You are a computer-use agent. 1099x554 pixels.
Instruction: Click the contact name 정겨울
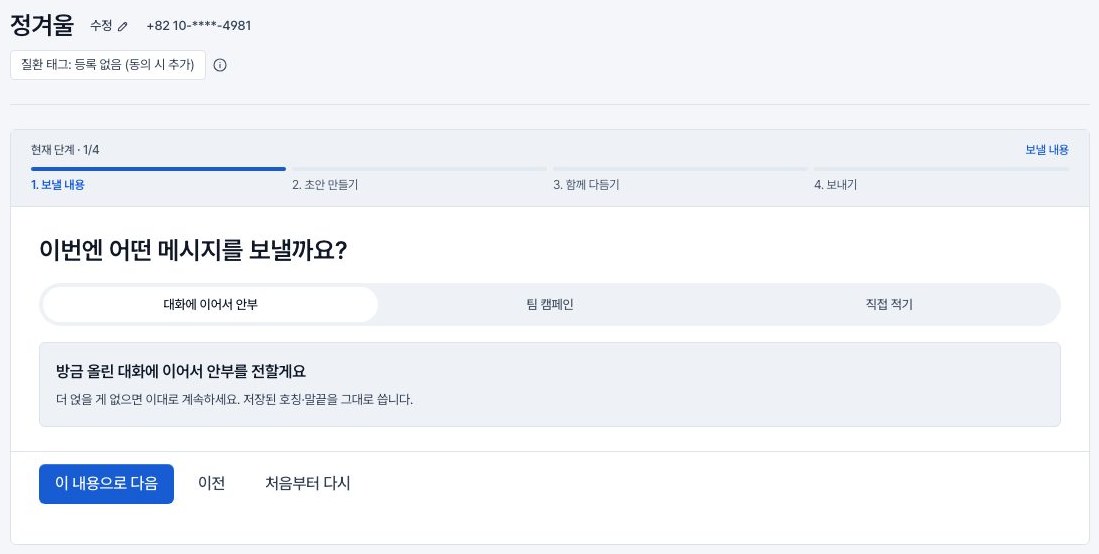(42, 25)
